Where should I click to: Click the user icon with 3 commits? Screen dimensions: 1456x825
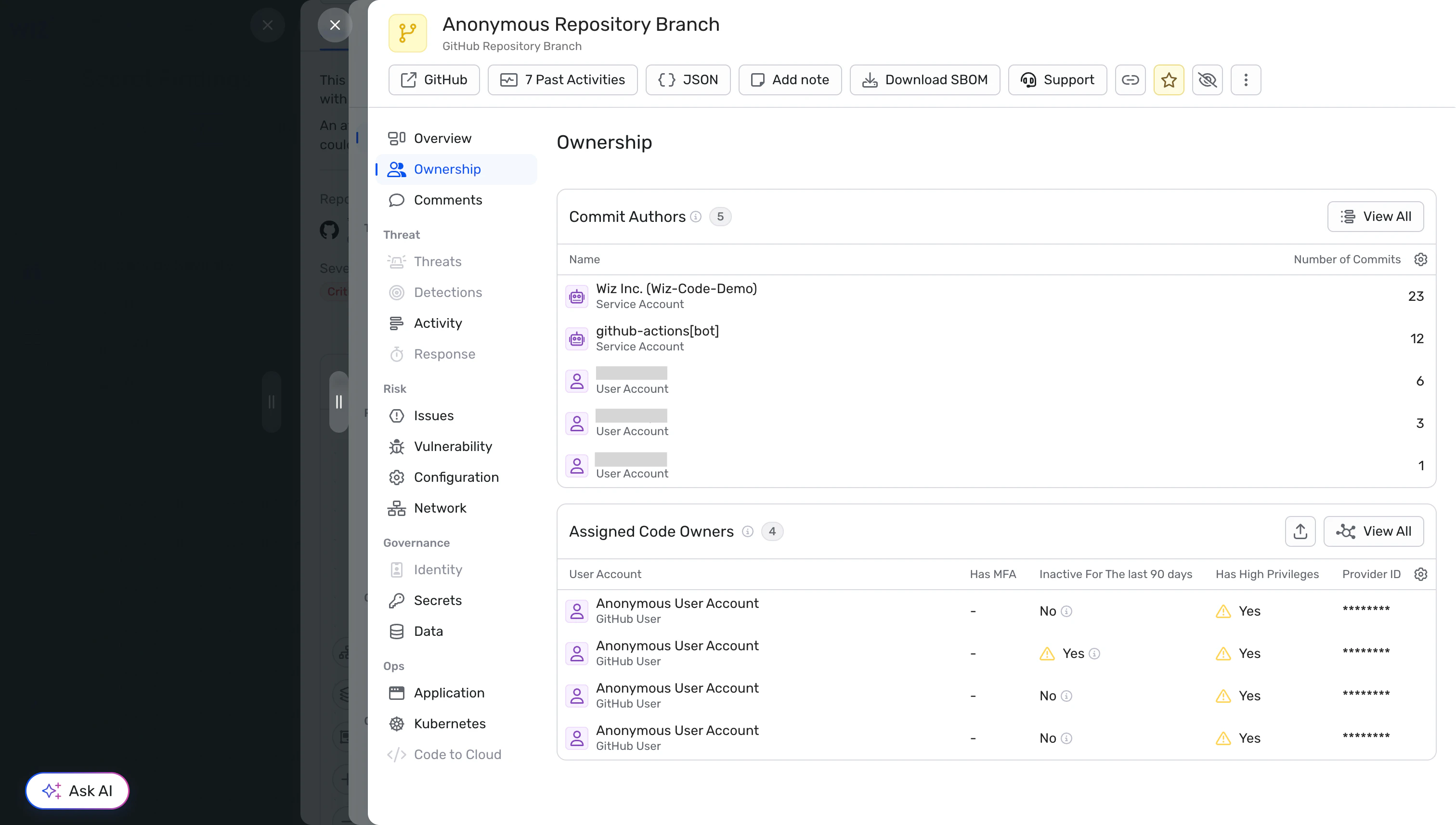click(x=576, y=424)
